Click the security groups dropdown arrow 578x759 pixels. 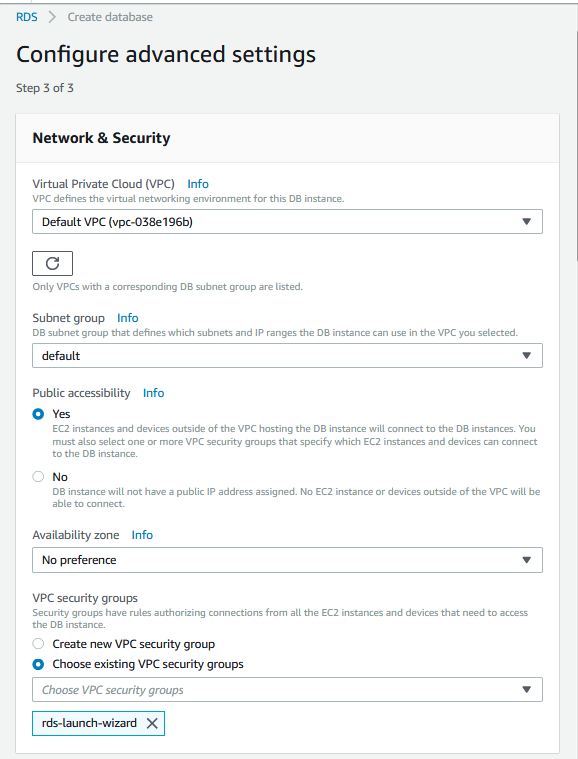[527, 690]
